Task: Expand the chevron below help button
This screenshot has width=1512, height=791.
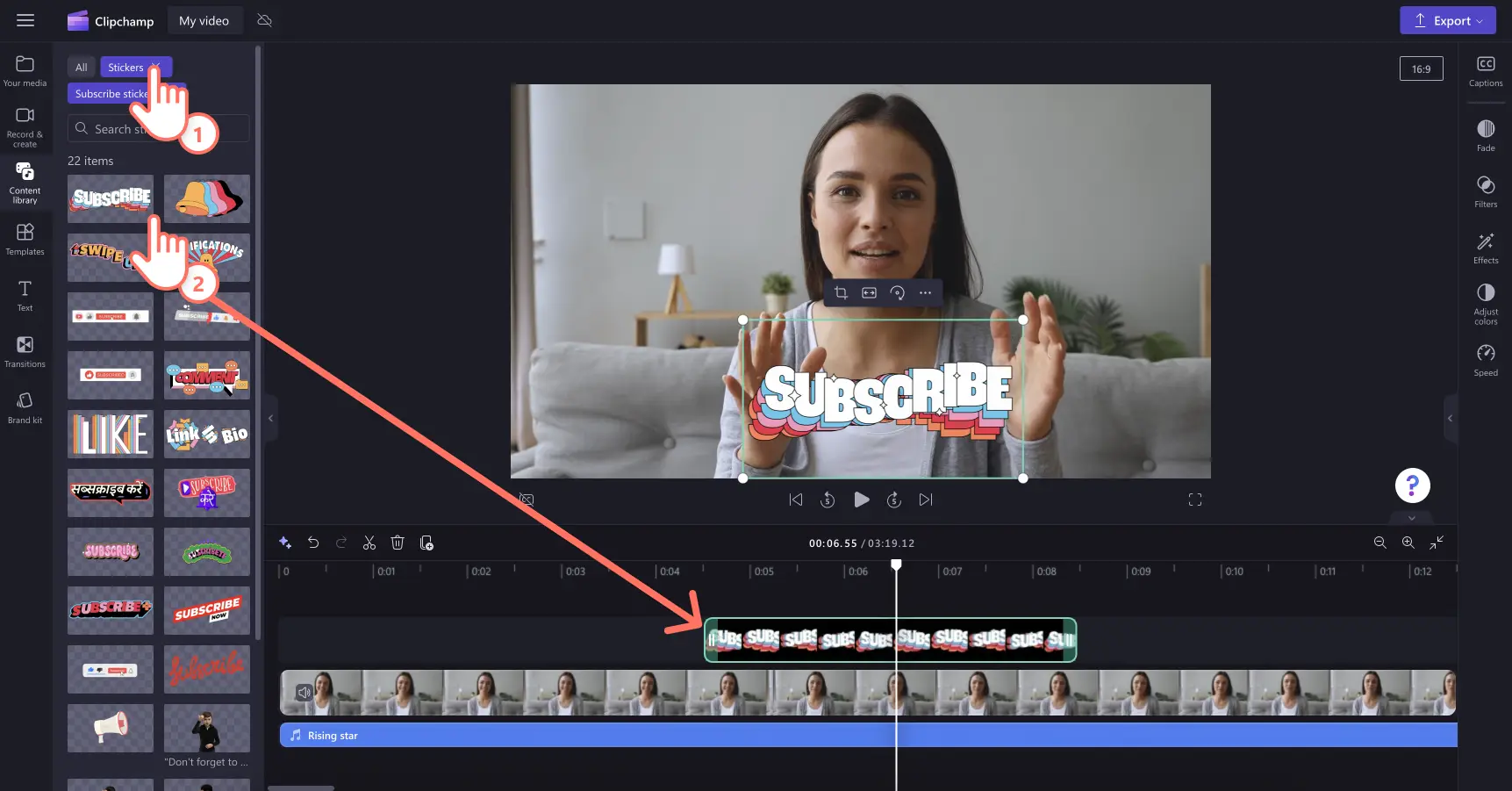Action: point(1412,517)
